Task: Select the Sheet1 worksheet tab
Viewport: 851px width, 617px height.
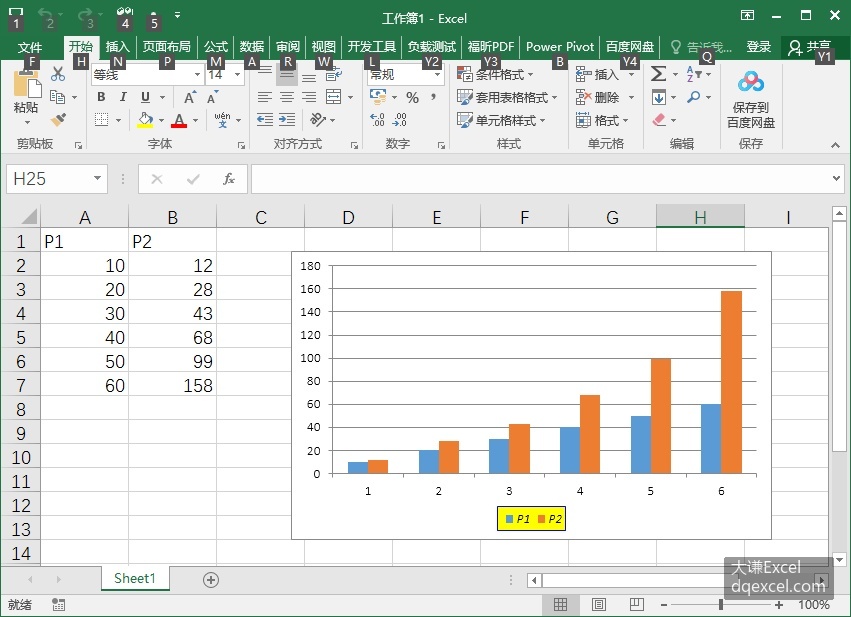Action: 135,578
